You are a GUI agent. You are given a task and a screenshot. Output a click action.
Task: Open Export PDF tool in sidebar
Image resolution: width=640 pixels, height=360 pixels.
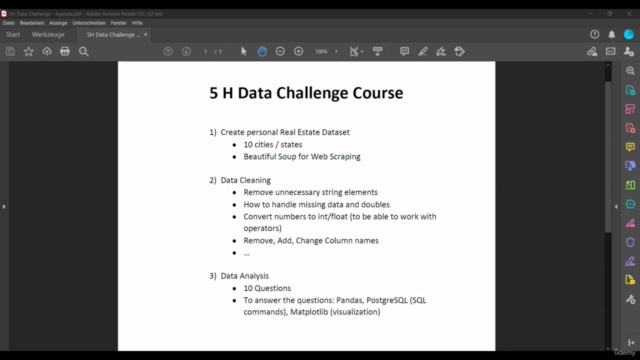coord(630,90)
